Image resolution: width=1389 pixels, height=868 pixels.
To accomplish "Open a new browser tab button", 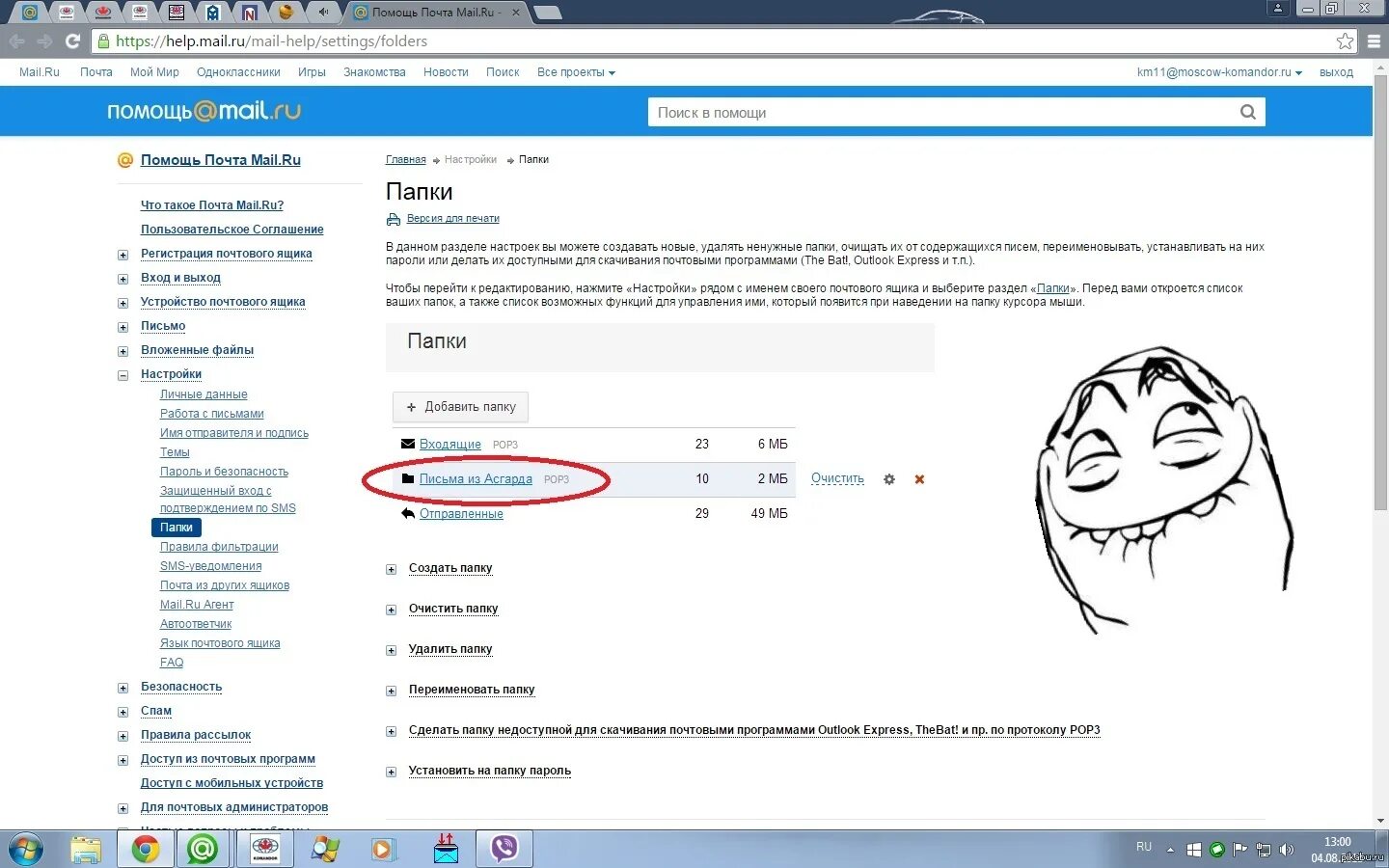I will [x=547, y=13].
